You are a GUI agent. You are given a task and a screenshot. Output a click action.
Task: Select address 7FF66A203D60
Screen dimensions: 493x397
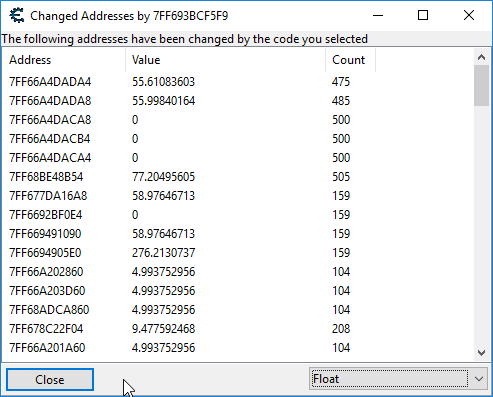(x=47, y=291)
